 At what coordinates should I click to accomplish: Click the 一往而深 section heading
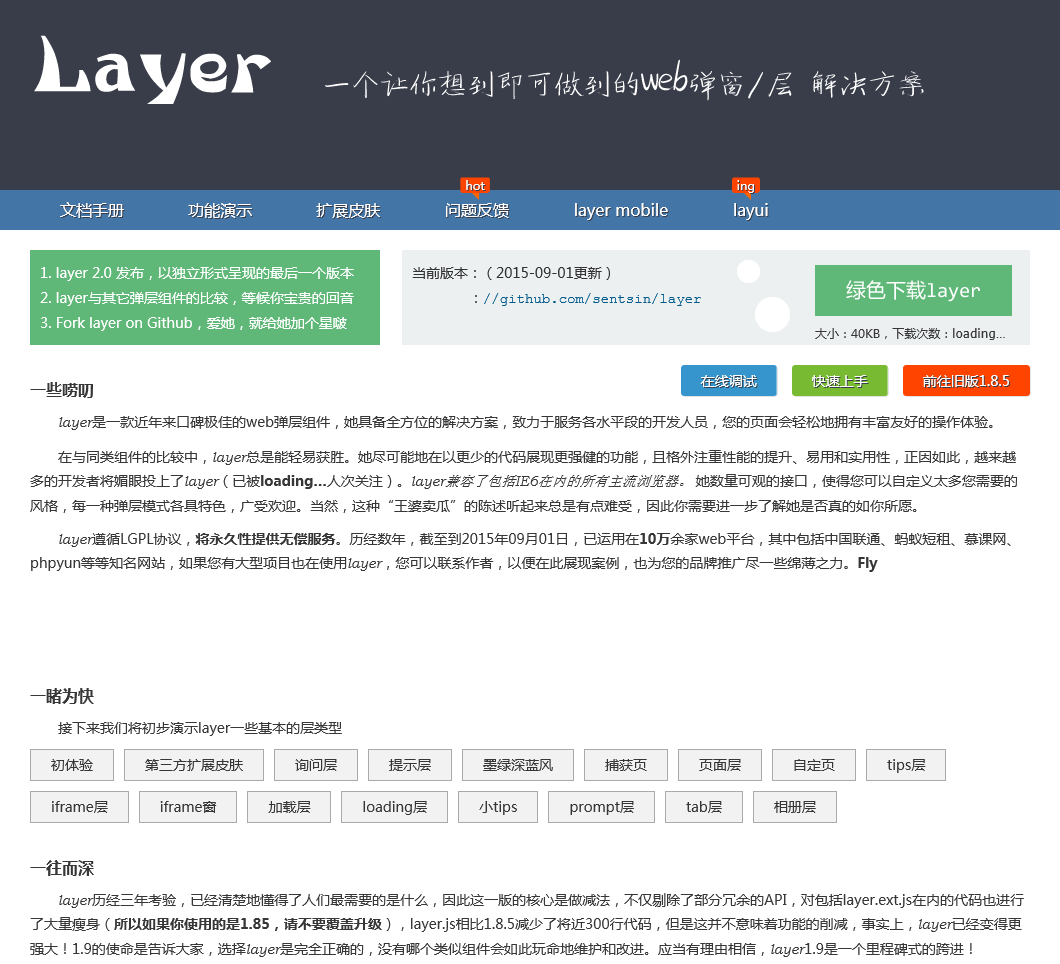pyautogui.click(x=62, y=869)
